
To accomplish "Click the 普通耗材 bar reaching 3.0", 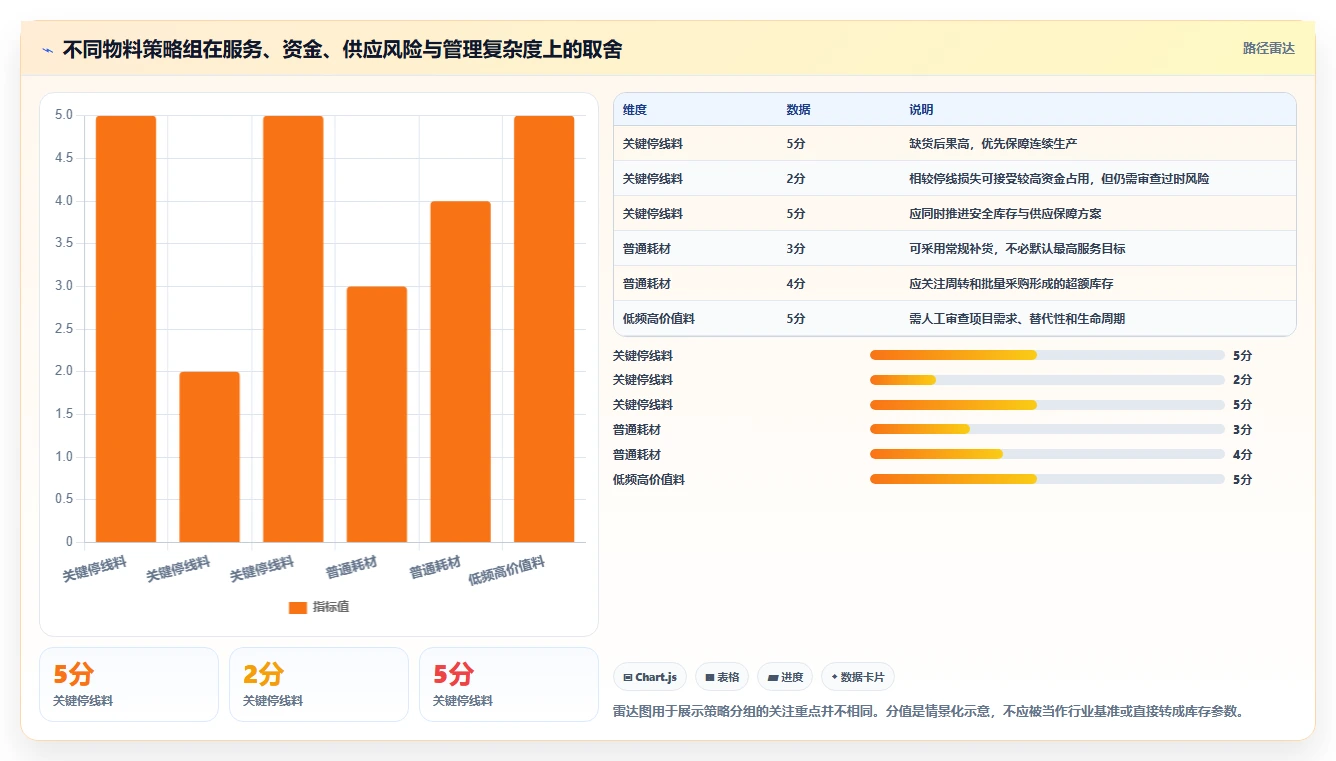I will [377, 414].
